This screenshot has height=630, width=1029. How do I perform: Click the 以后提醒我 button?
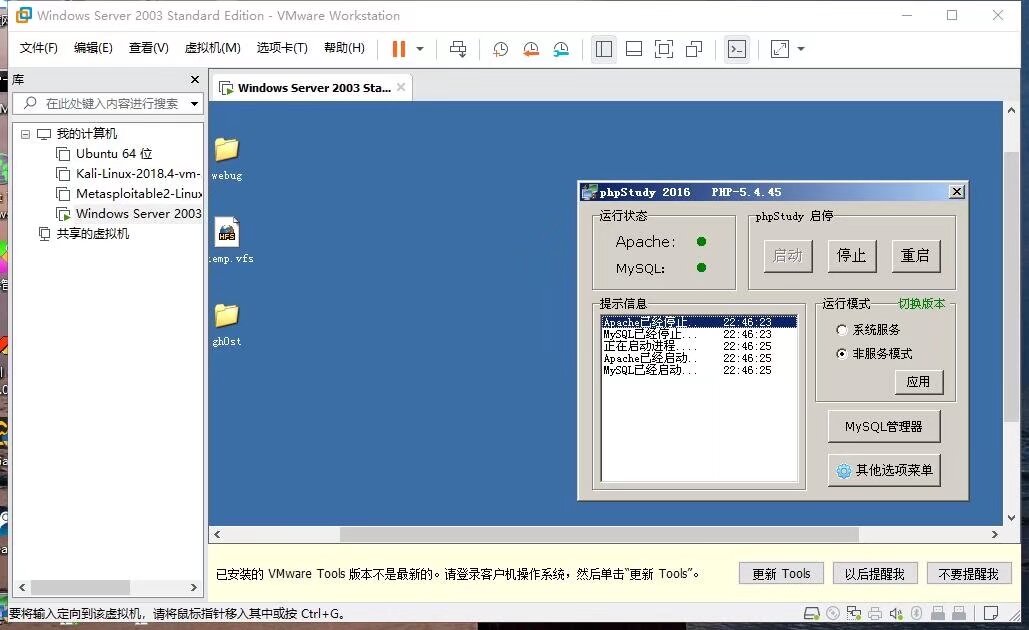875,574
